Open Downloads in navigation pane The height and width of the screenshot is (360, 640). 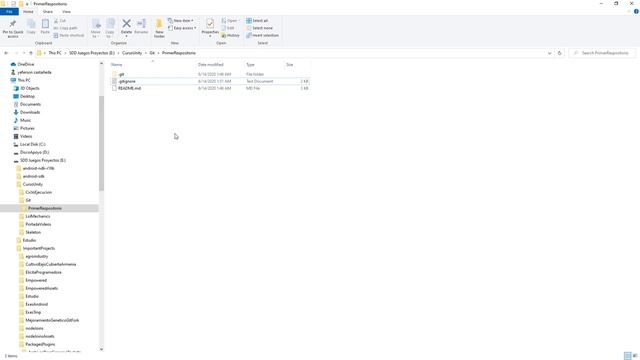tap(30, 112)
